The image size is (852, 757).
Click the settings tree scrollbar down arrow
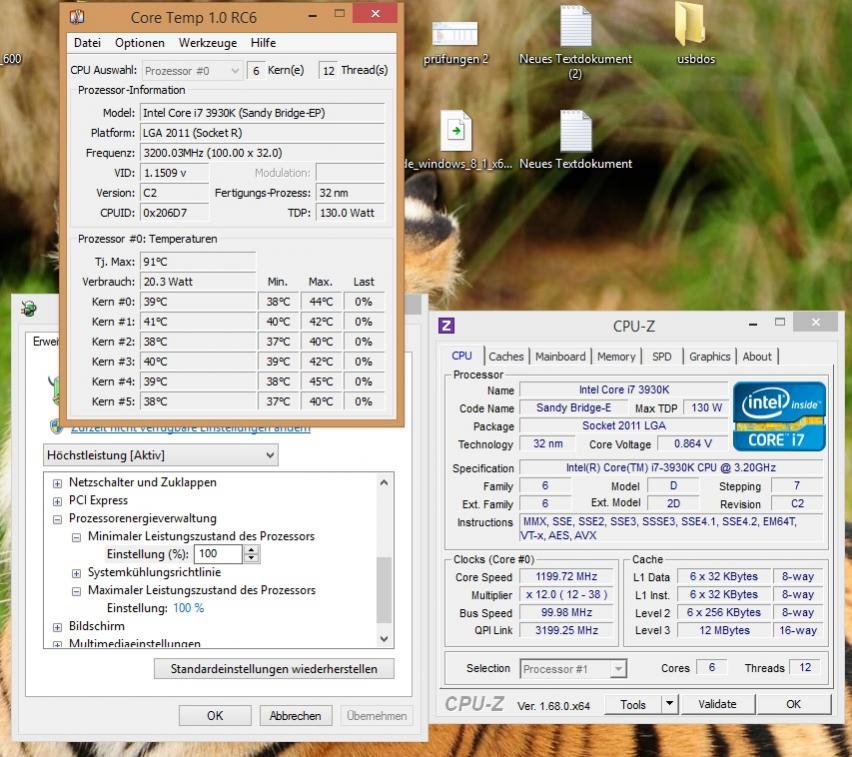pyautogui.click(x=384, y=639)
